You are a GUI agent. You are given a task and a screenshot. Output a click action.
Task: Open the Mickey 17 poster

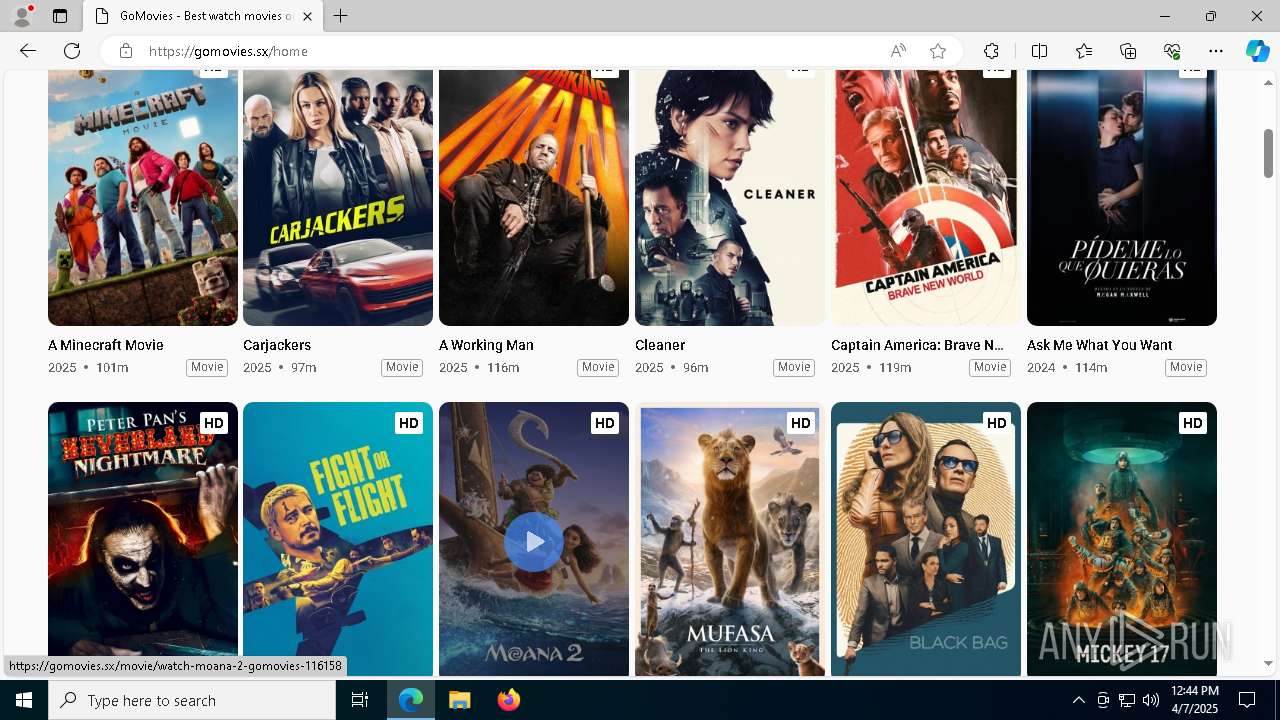tap(1122, 540)
